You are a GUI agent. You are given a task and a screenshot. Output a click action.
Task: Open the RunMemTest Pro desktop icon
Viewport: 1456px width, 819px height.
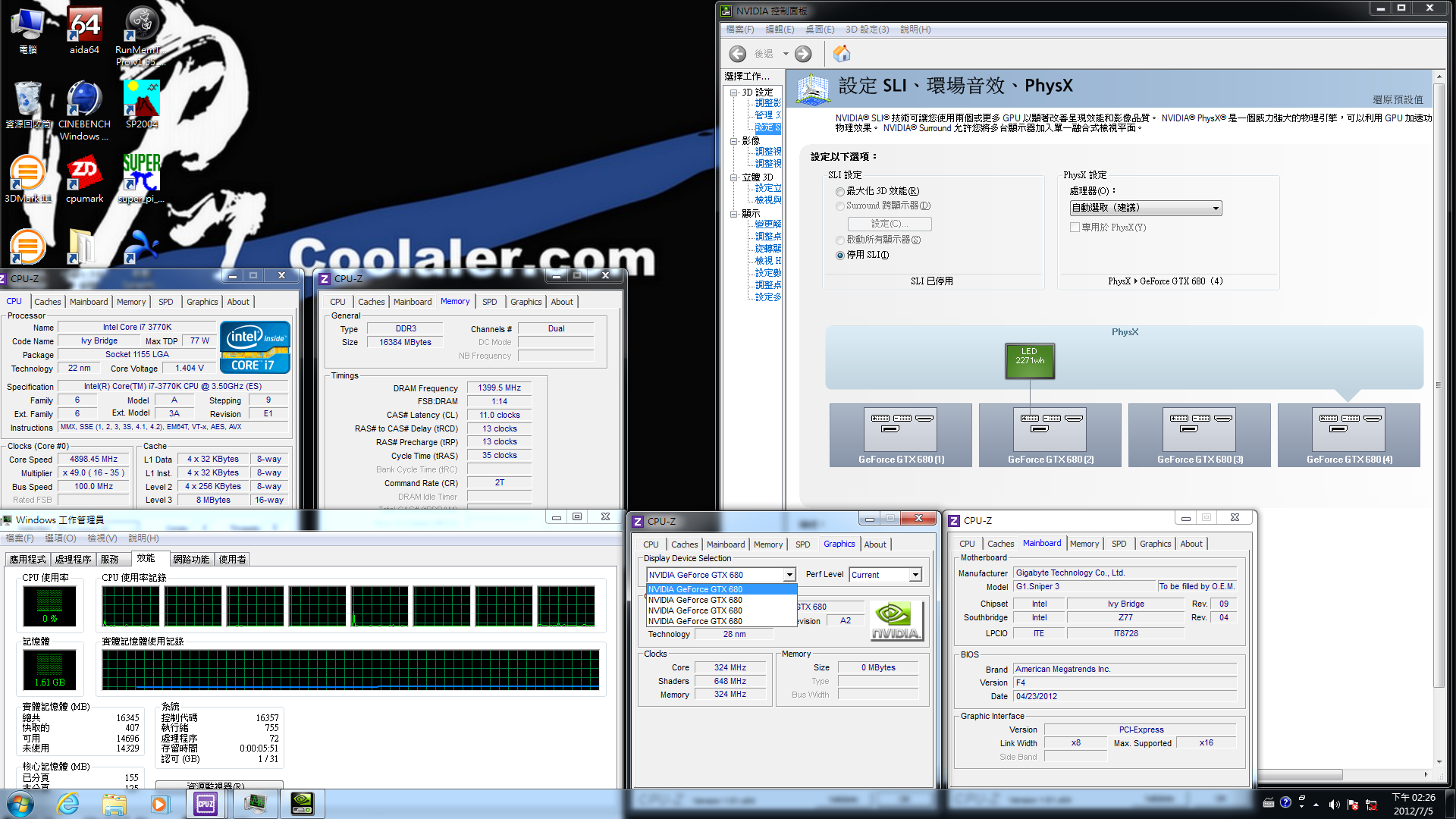(141, 34)
